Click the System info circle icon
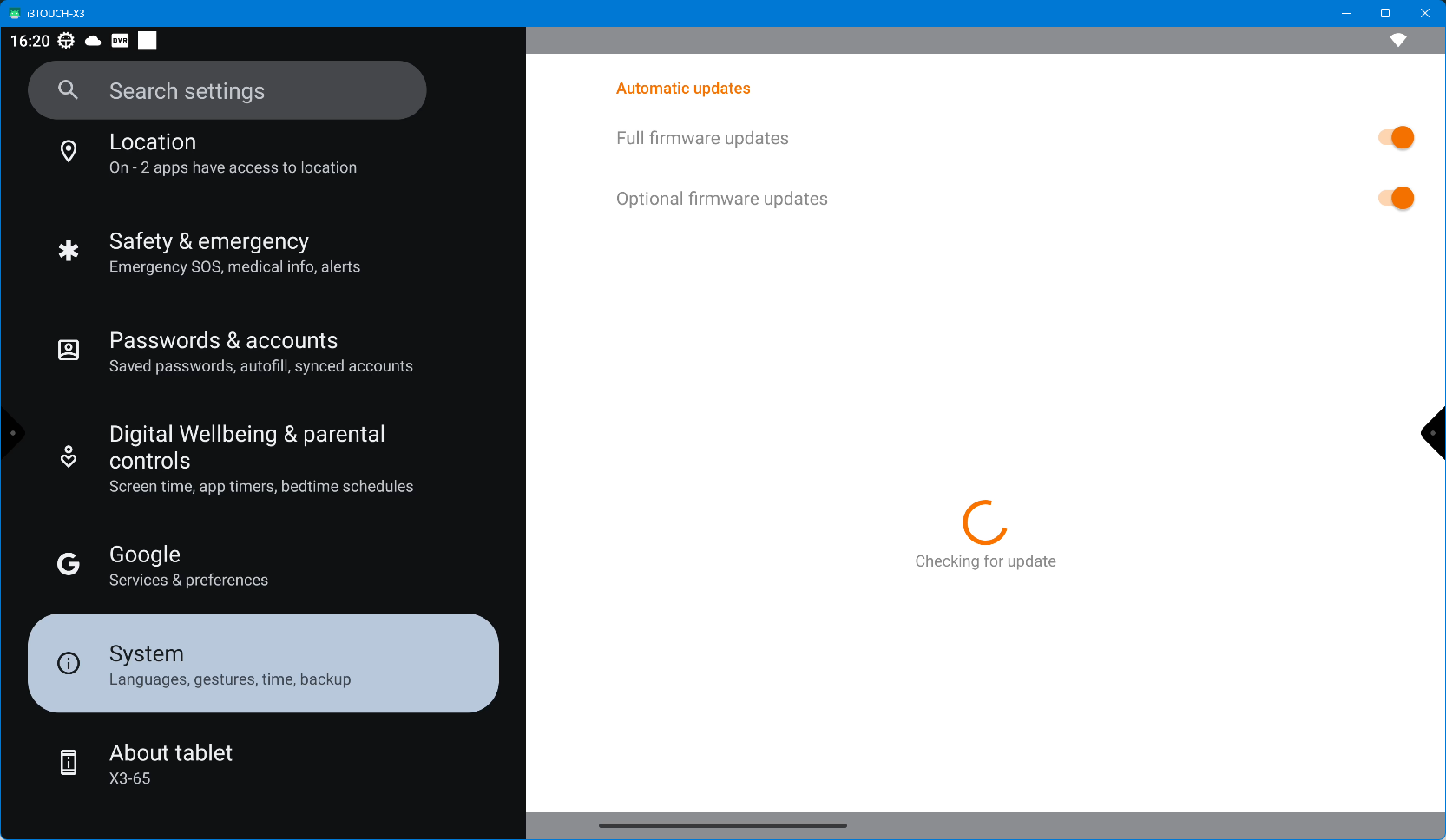1446x840 pixels. [69, 664]
